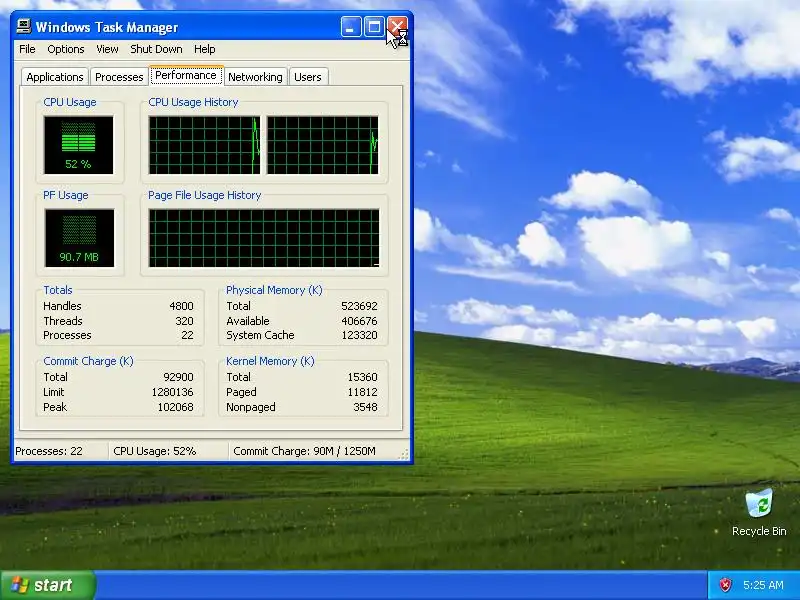Viewport: 800px width, 600px height.
Task: Click the Windows logo on the start button
Action: (20, 585)
